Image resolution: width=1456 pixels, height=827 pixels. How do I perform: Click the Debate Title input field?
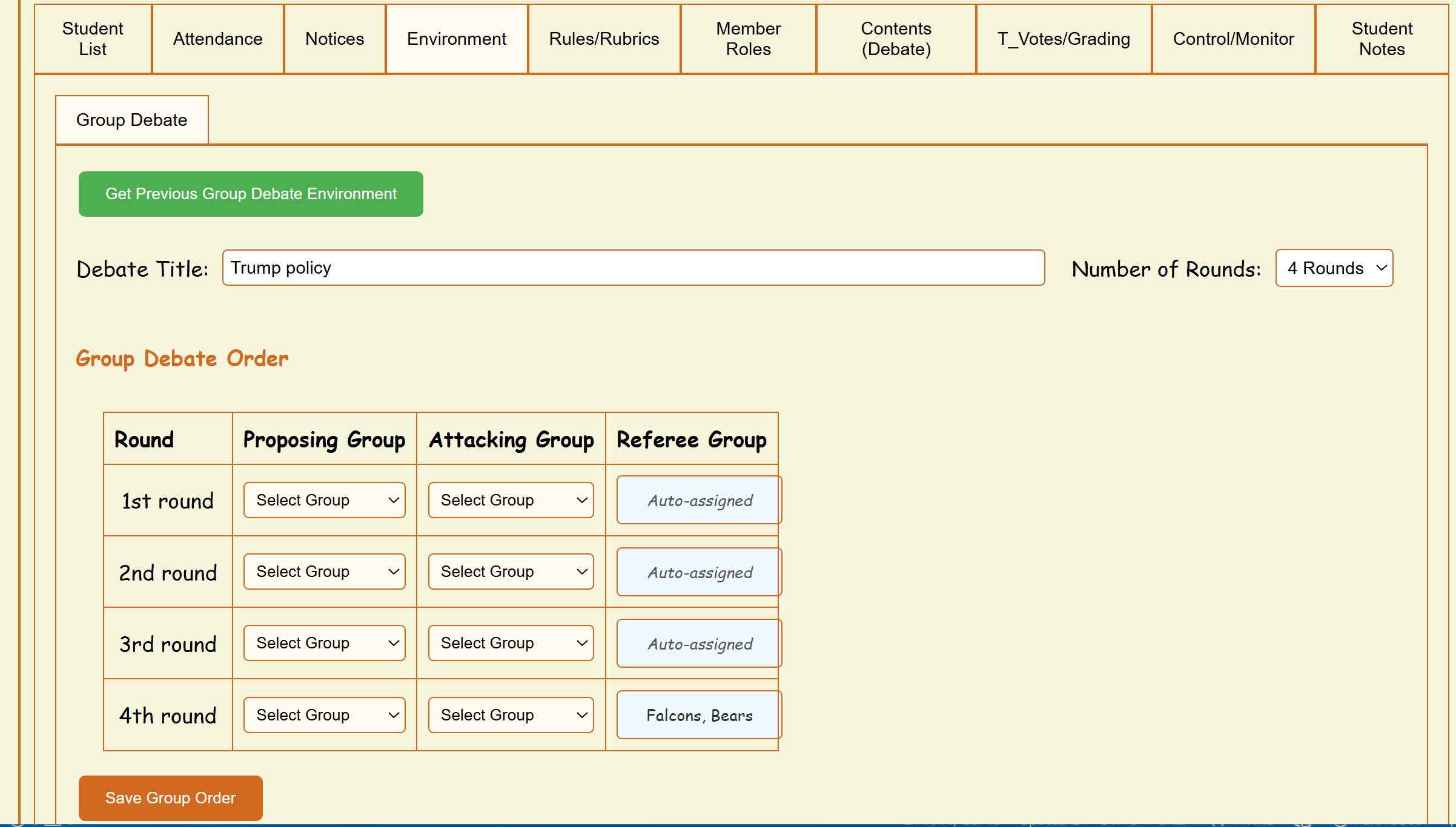tap(633, 268)
